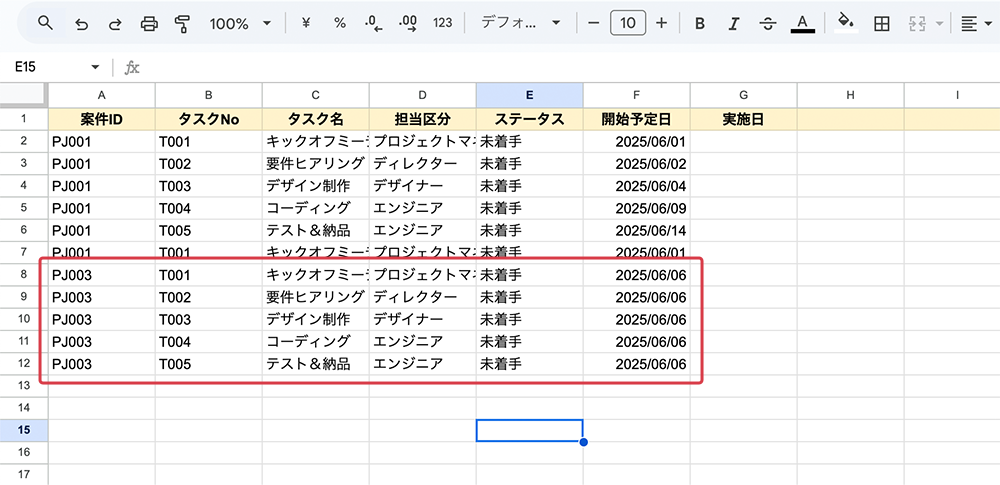1000x485 pixels.
Task: Select column E header
Action: (529, 95)
